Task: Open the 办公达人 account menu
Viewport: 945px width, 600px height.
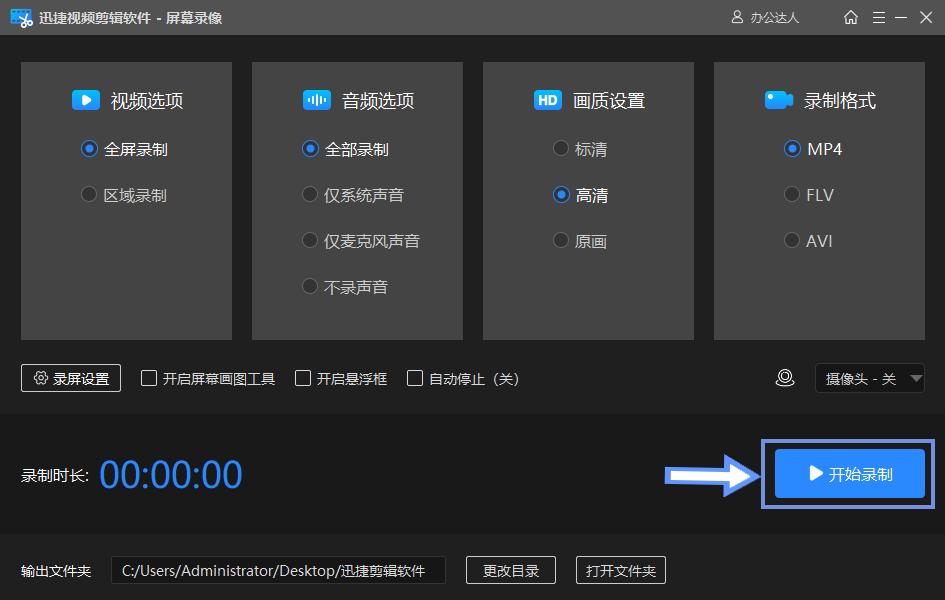Action: pyautogui.click(x=765, y=17)
